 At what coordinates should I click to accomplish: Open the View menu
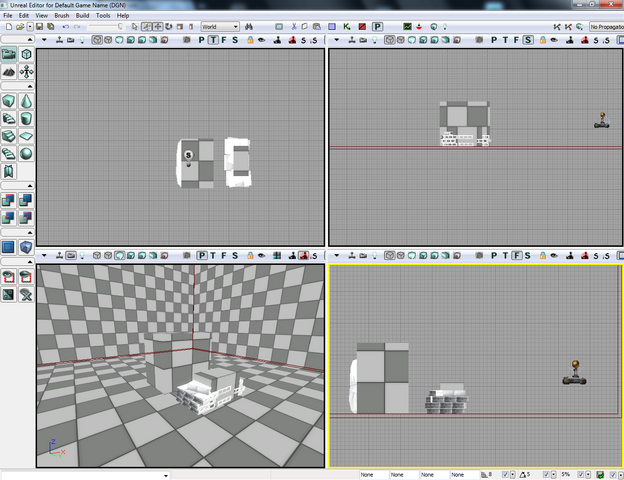pyautogui.click(x=41, y=16)
